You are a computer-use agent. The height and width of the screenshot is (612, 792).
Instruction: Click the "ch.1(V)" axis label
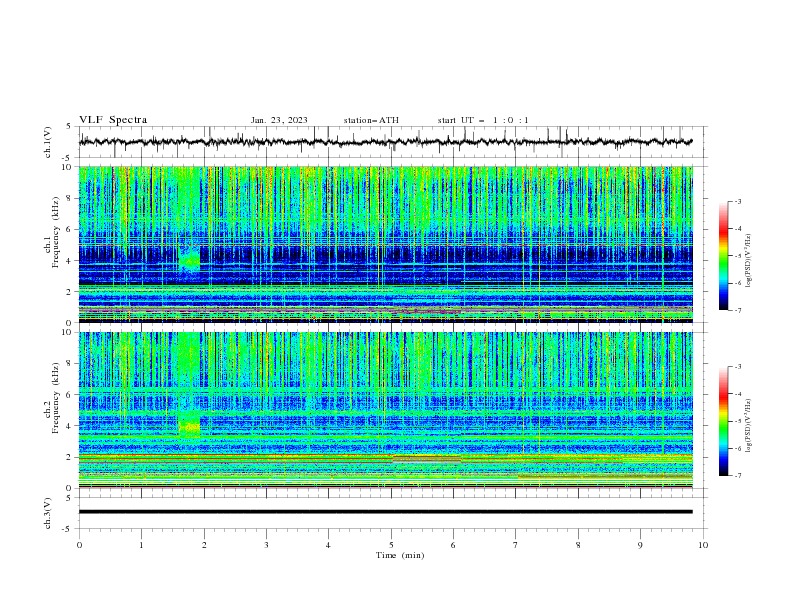(x=48, y=142)
